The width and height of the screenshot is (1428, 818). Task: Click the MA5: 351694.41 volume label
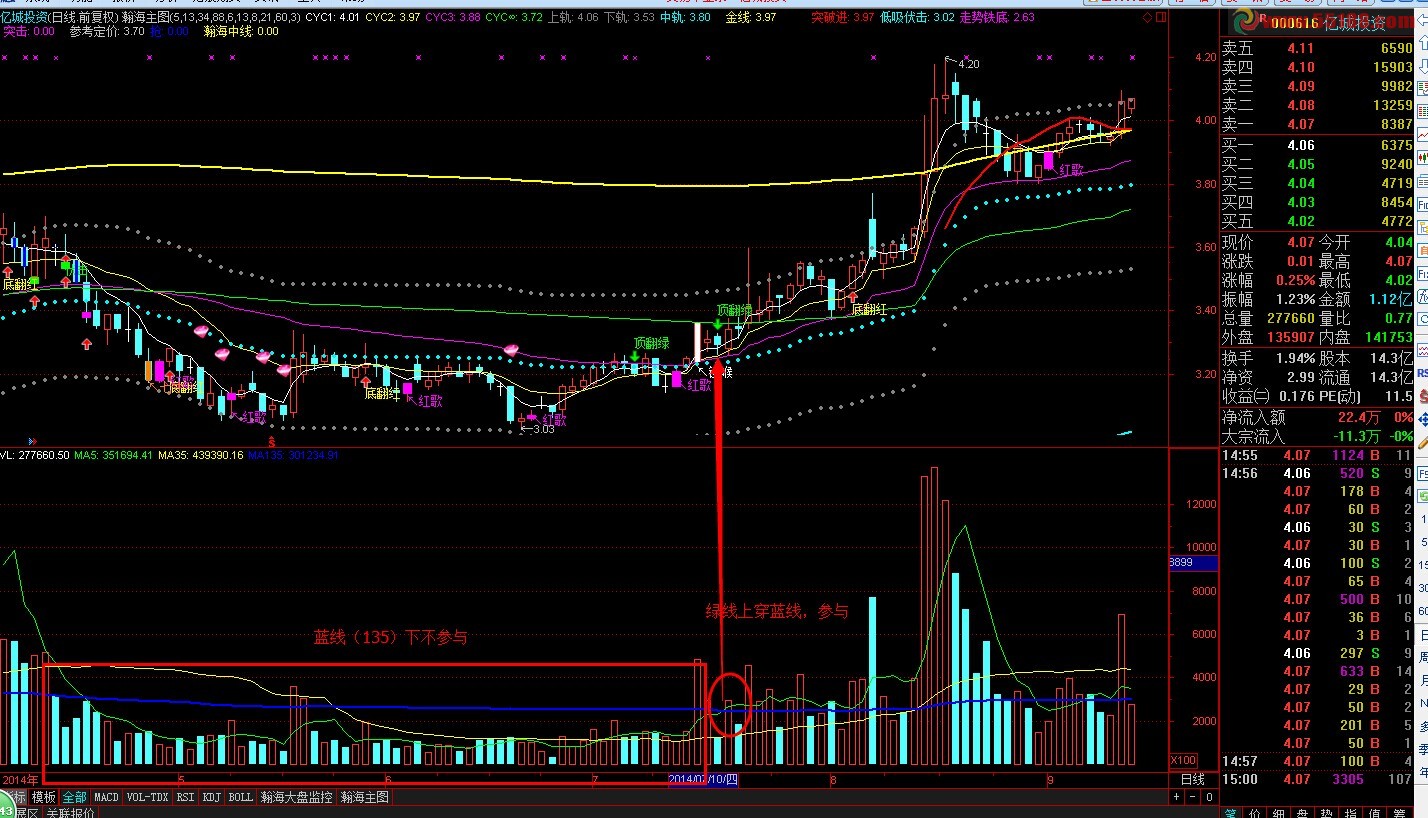pos(115,455)
